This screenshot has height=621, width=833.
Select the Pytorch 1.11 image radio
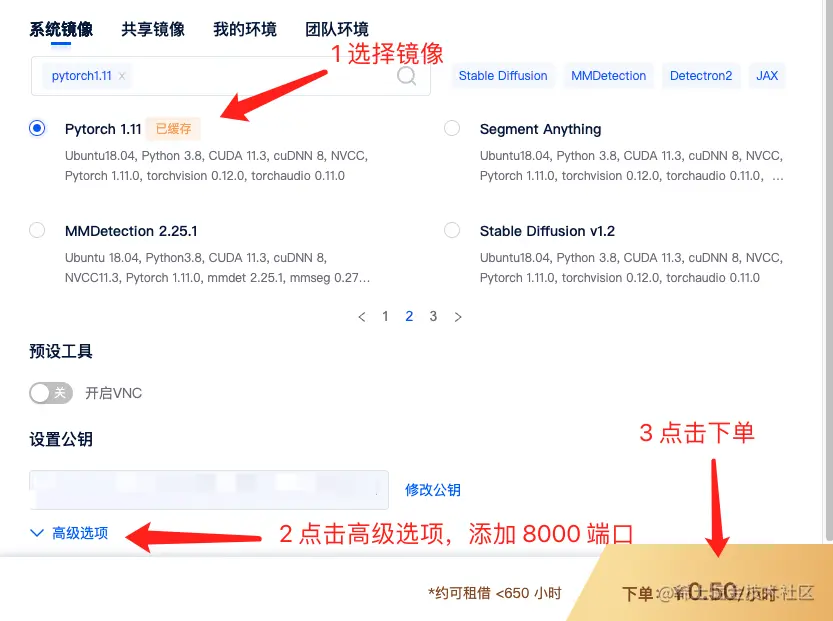pyautogui.click(x=37, y=128)
